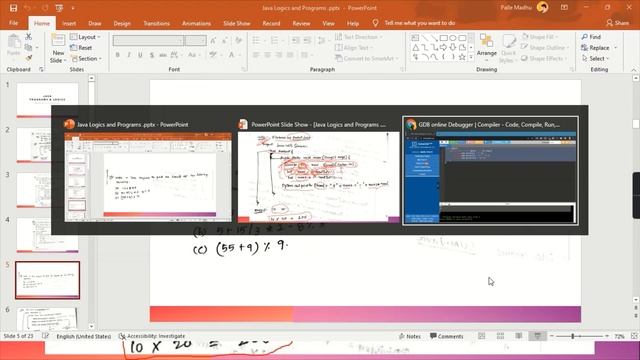The width and height of the screenshot is (640, 360).
Task: Open the Shape Outline dropdown
Action: pos(545,48)
